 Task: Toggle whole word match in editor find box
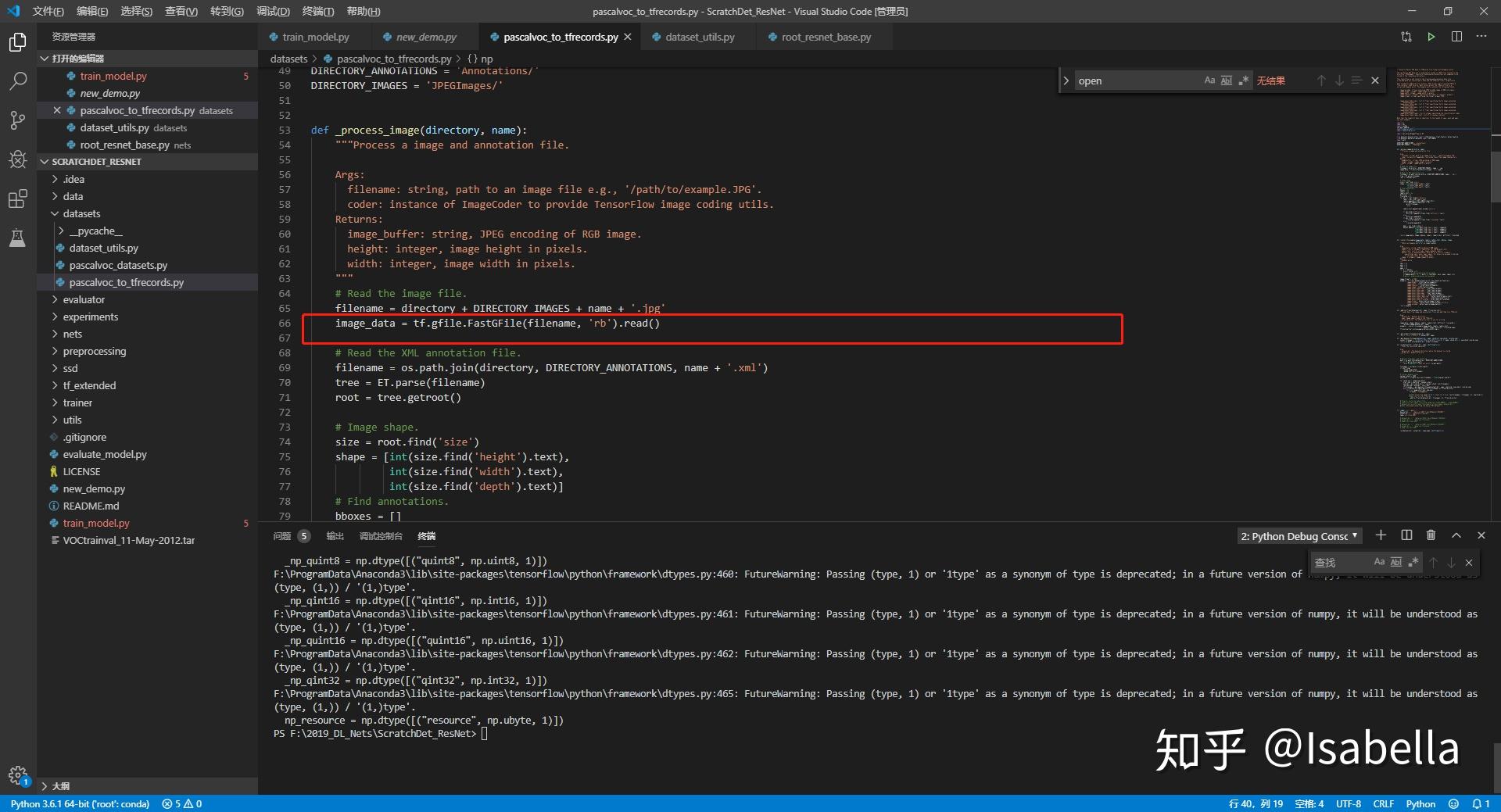coord(1226,80)
